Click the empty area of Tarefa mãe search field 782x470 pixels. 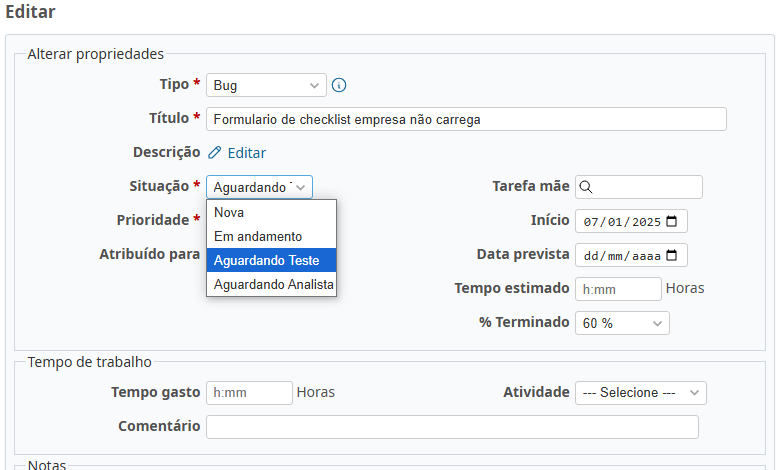pyautogui.click(x=647, y=187)
